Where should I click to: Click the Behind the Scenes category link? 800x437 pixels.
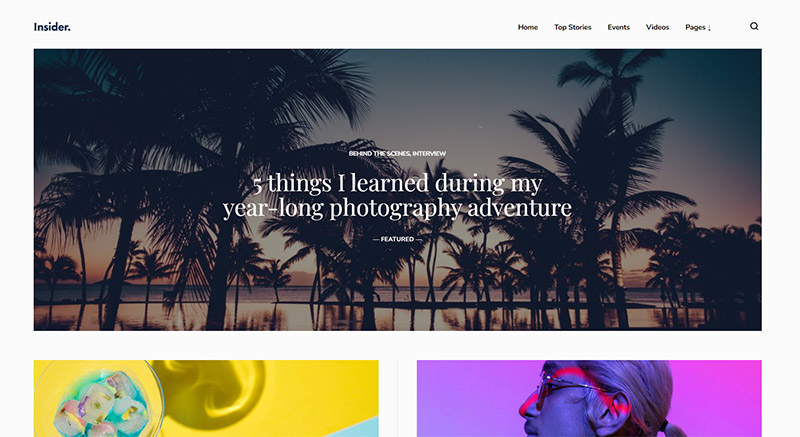[x=379, y=153]
